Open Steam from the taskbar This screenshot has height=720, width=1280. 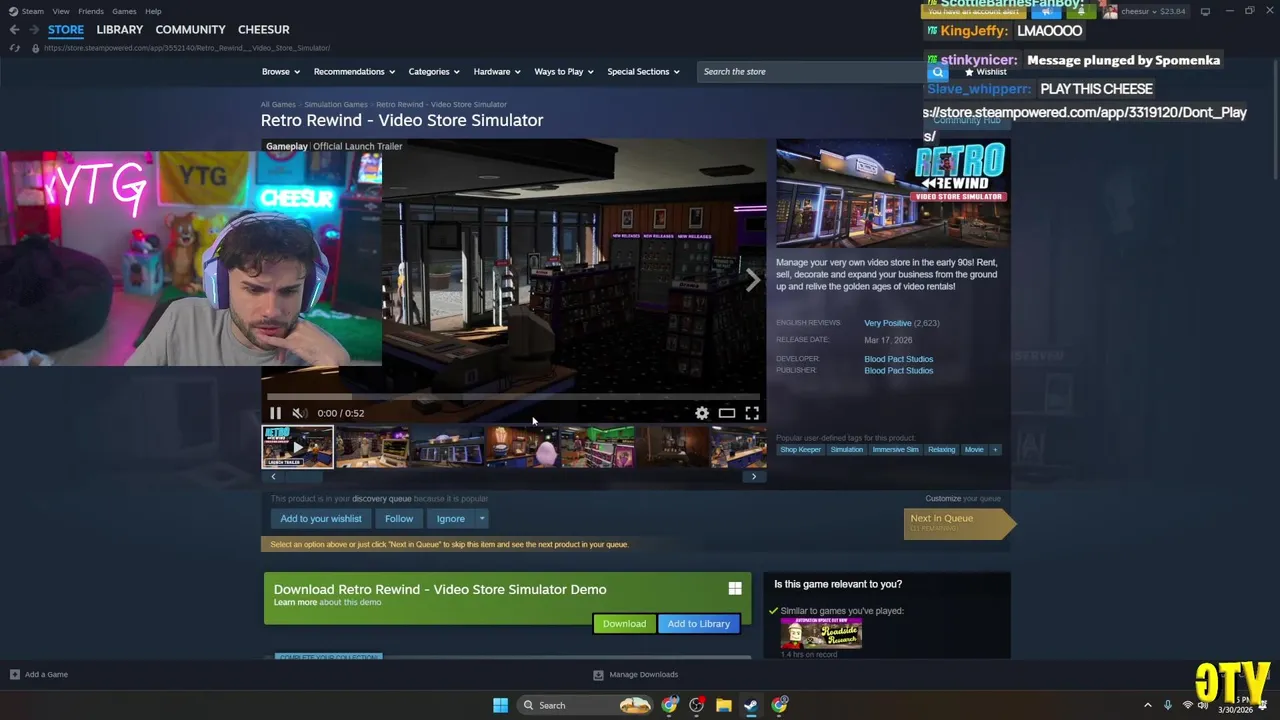(x=750, y=705)
